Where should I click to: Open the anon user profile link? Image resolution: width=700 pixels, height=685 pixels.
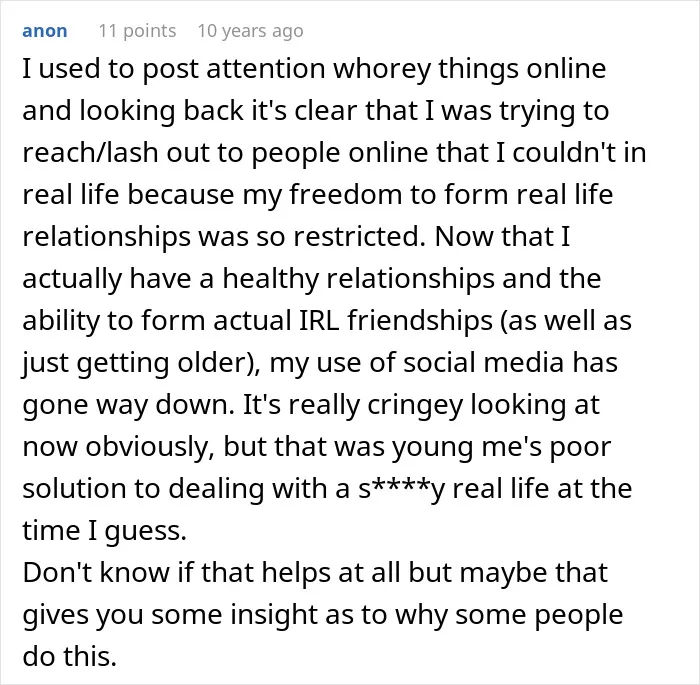(45, 31)
